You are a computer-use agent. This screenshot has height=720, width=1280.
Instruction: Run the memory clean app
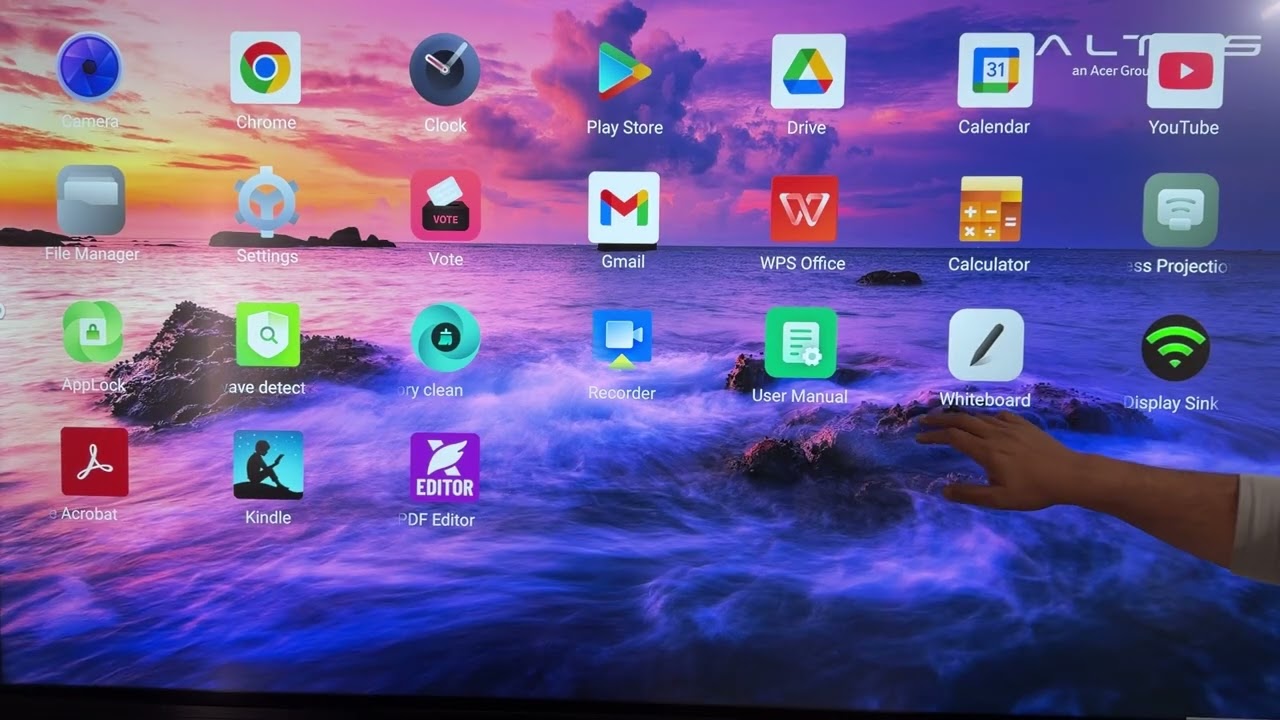[x=445, y=338]
